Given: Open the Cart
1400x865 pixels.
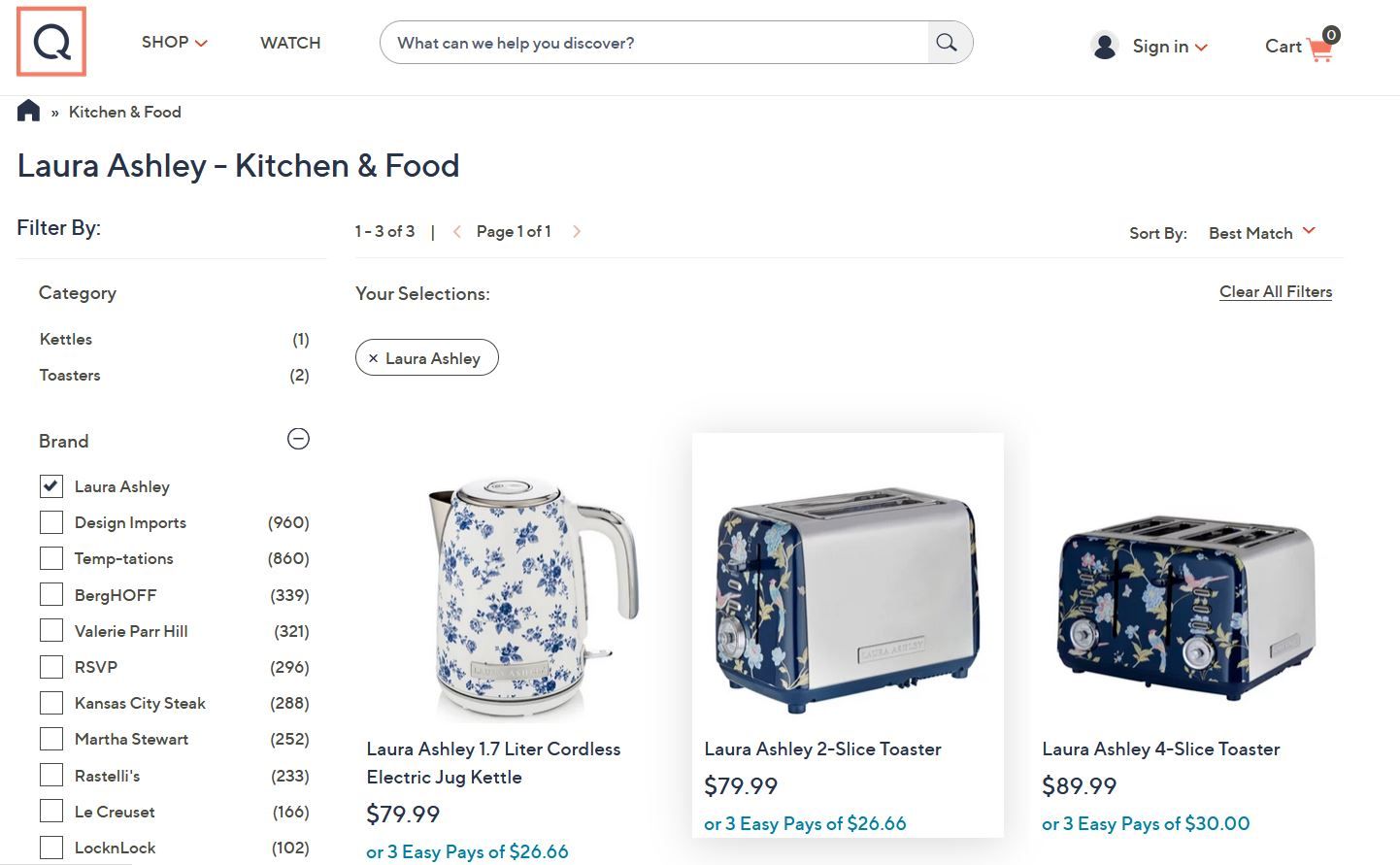Looking at the screenshot, I should tap(1299, 47).
